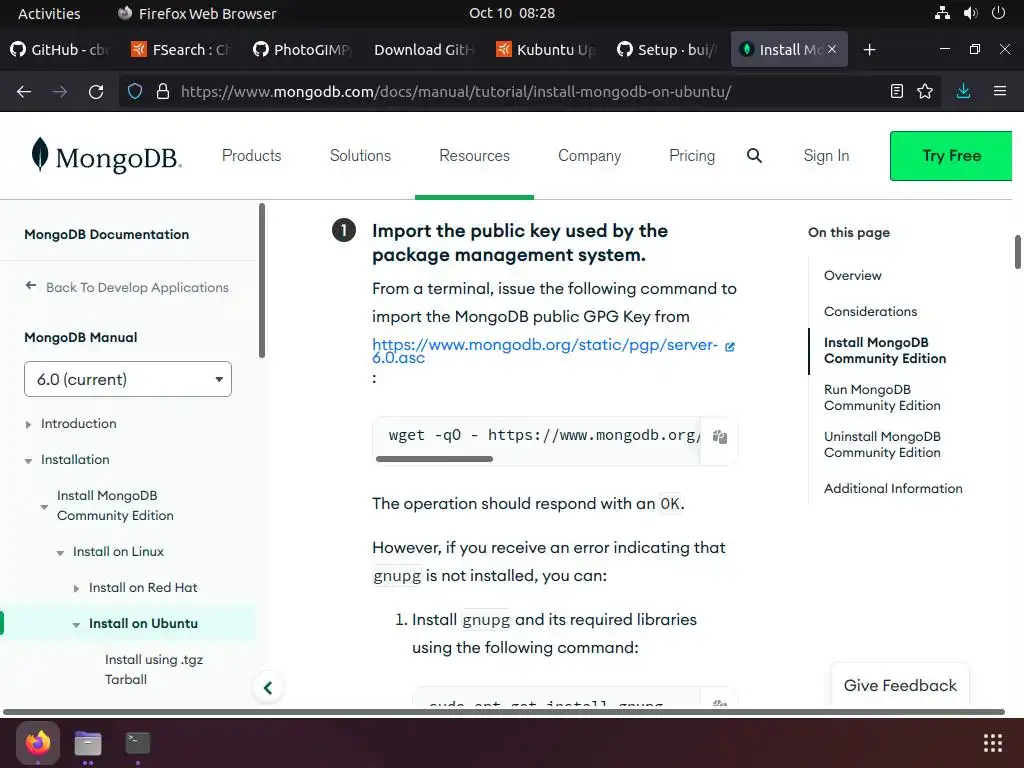The width and height of the screenshot is (1024, 768).
Task: Click the site padlock security icon
Action: point(163,91)
